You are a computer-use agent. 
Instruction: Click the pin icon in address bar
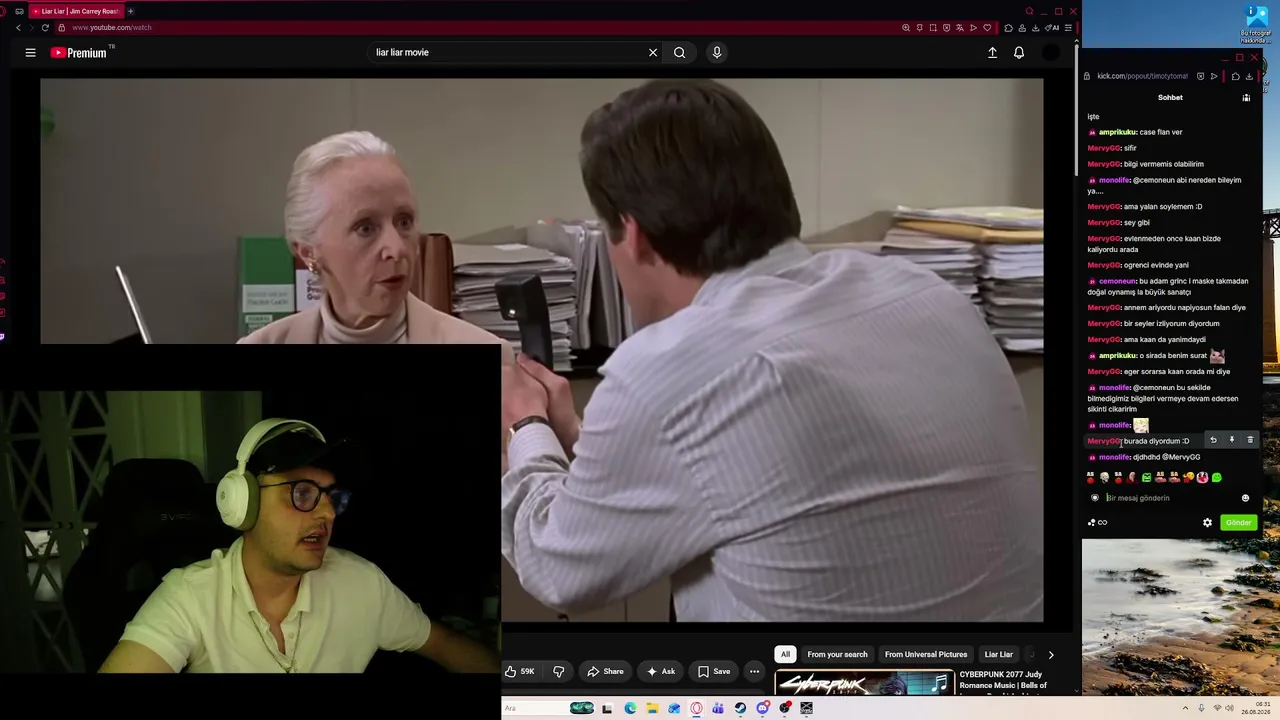click(x=919, y=28)
